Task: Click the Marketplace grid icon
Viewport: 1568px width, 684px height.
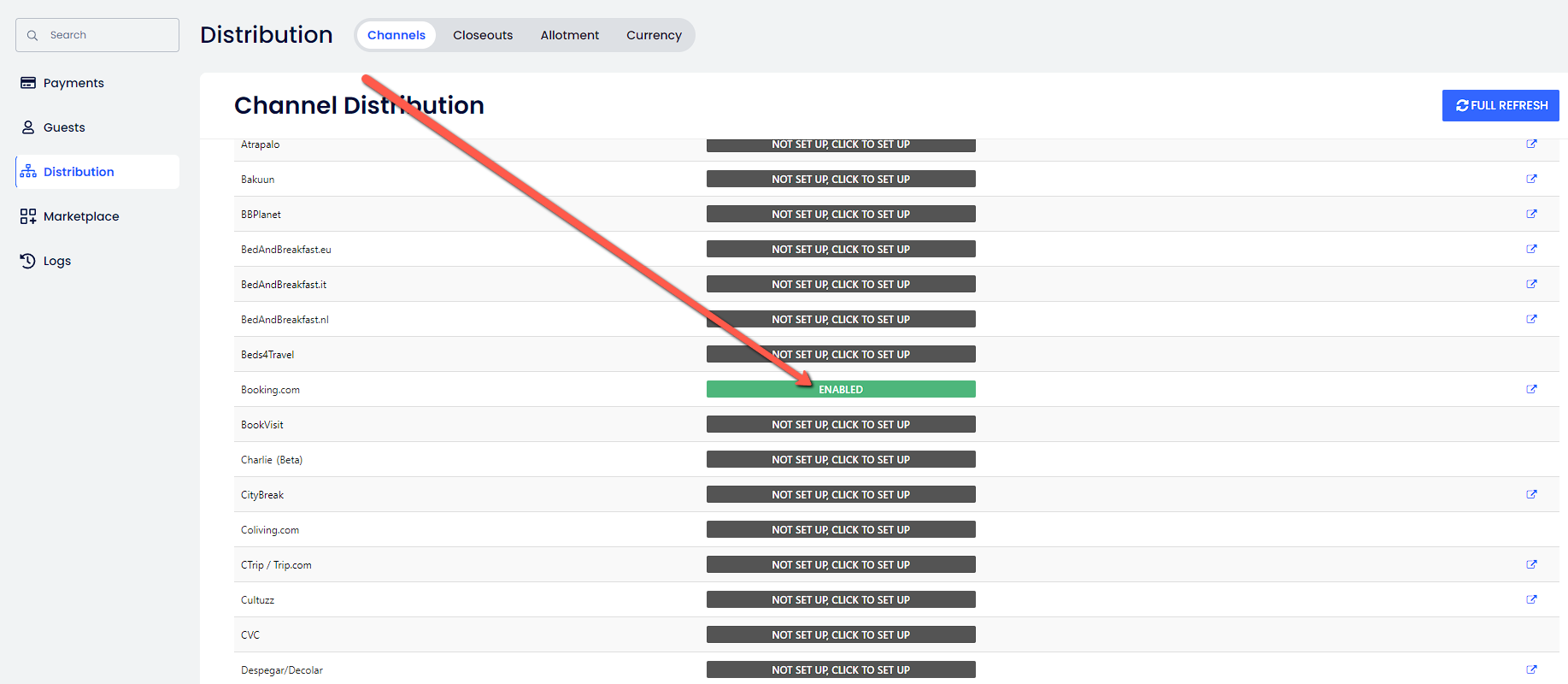Action: [28, 216]
